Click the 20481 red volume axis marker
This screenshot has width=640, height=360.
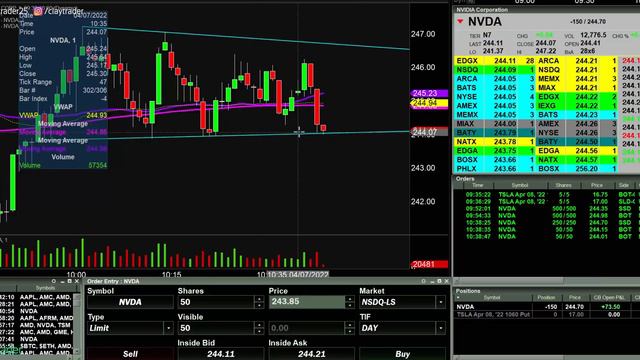click(x=429, y=264)
